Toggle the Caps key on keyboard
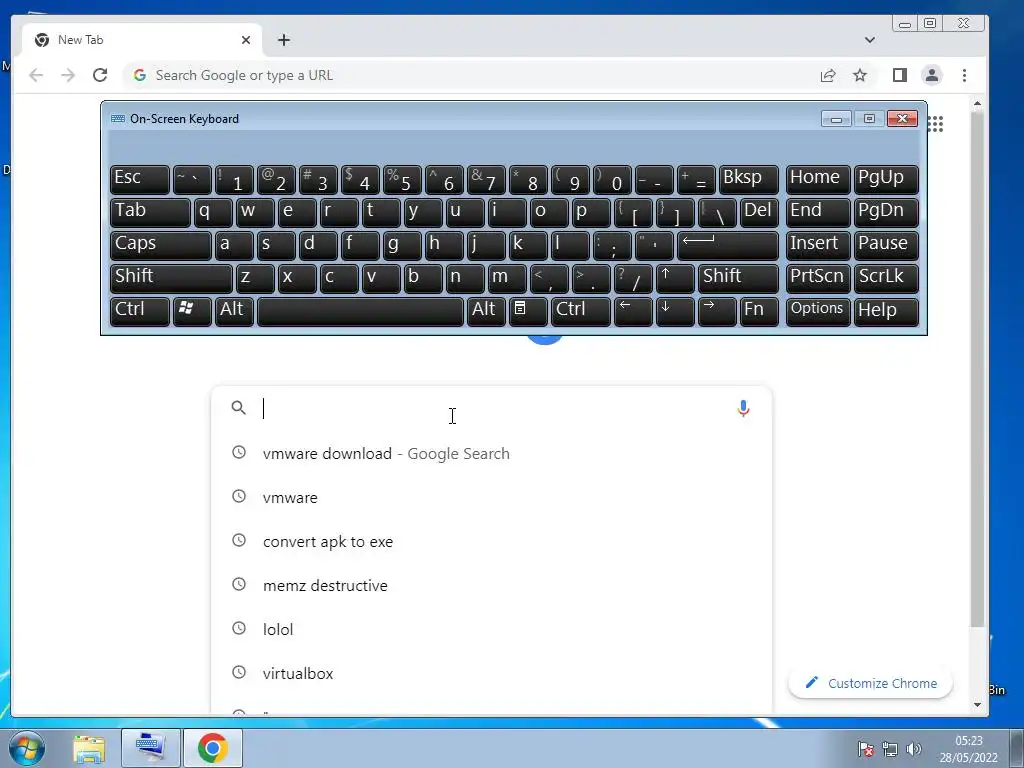 click(161, 245)
